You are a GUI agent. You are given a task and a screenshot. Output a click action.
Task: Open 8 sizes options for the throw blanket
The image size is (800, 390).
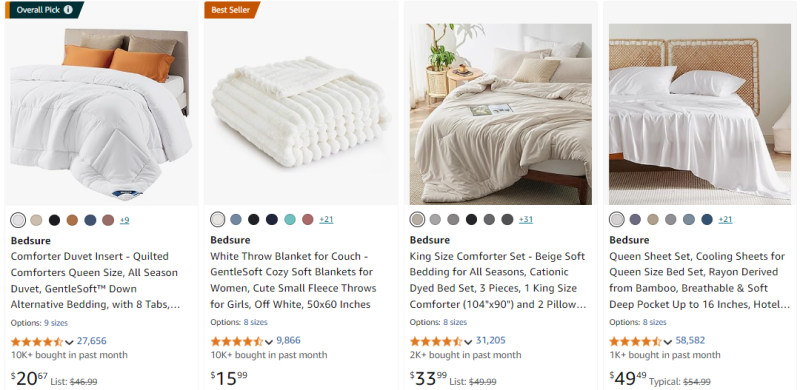coord(255,322)
